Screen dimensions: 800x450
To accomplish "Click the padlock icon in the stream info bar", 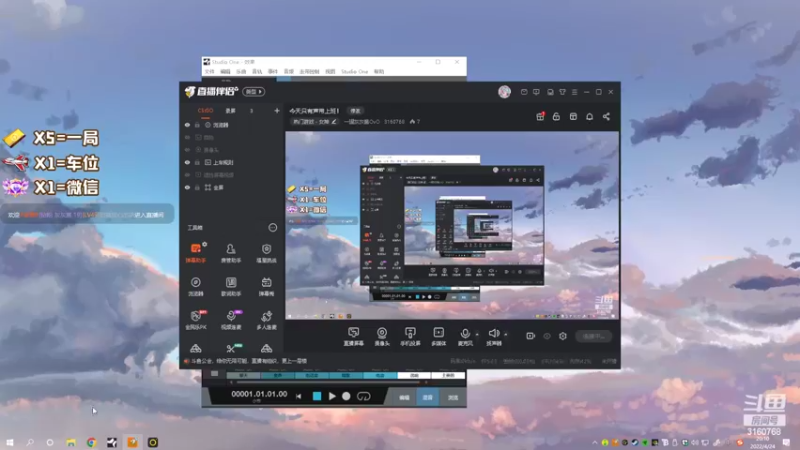I will click(556, 116).
